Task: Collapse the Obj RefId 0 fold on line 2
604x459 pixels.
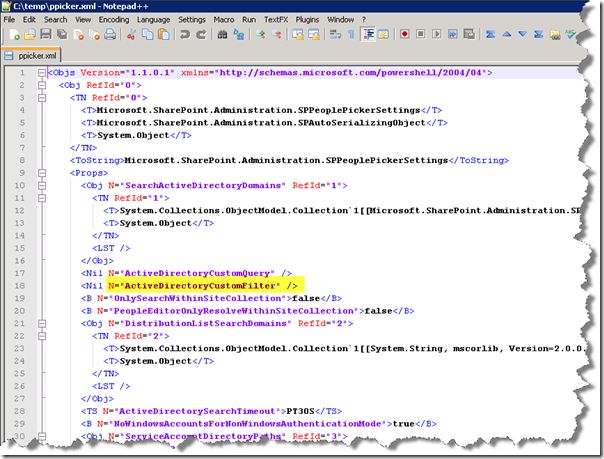Action: click(x=42, y=85)
